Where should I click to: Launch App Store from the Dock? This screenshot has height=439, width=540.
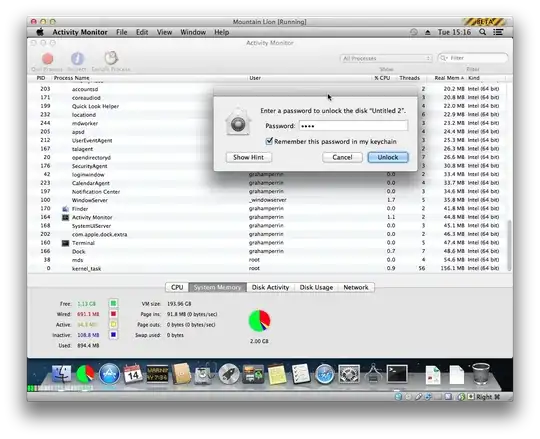click(x=109, y=374)
